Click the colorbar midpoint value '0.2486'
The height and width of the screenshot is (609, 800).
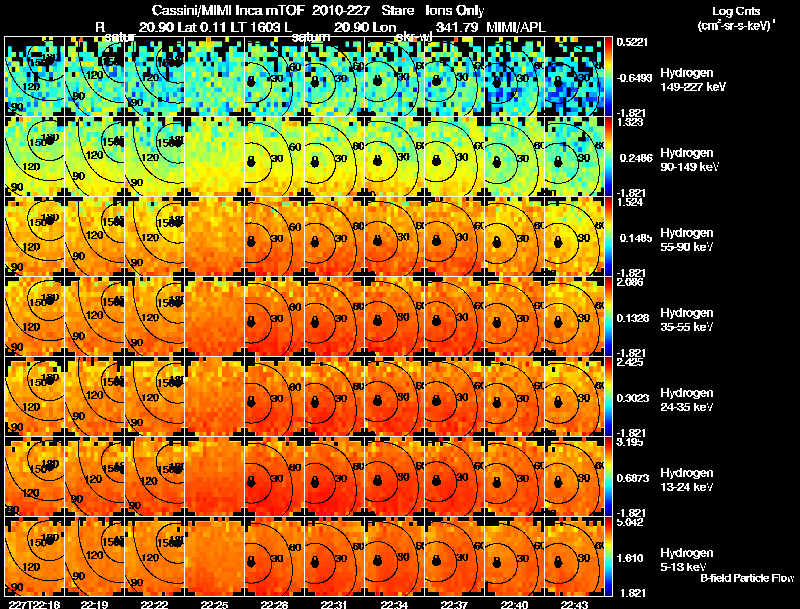(x=634, y=158)
